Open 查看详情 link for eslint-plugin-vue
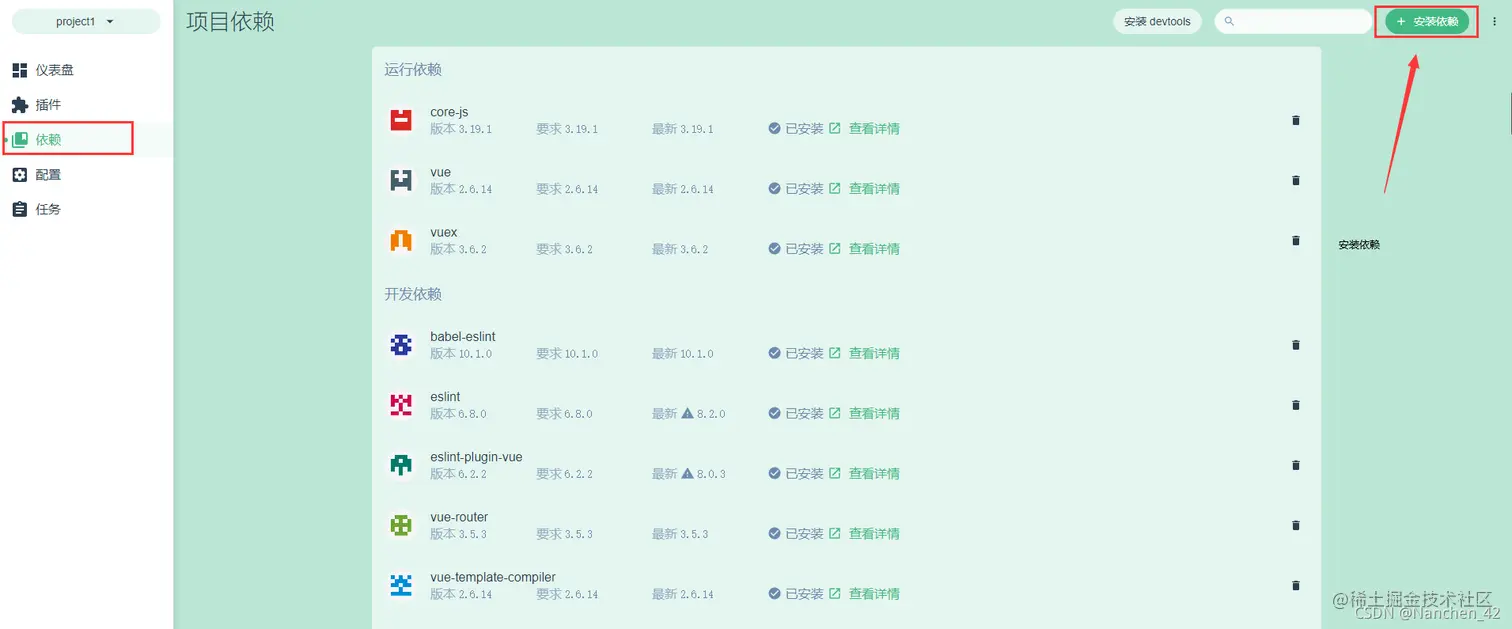Viewport: 1512px width, 629px height. pyautogui.click(x=865, y=474)
